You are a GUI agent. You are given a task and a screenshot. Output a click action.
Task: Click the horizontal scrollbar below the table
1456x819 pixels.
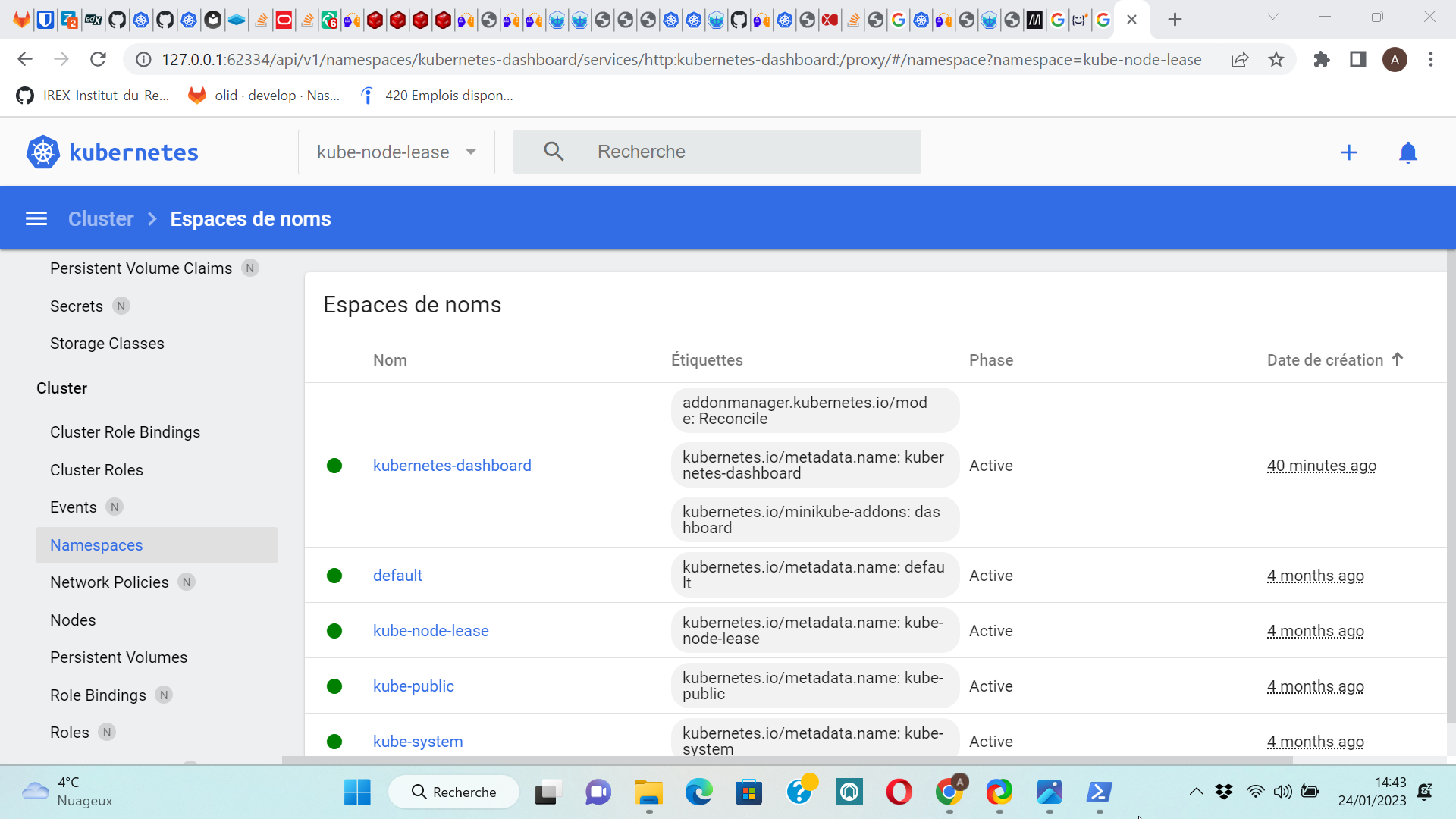tap(787, 760)
